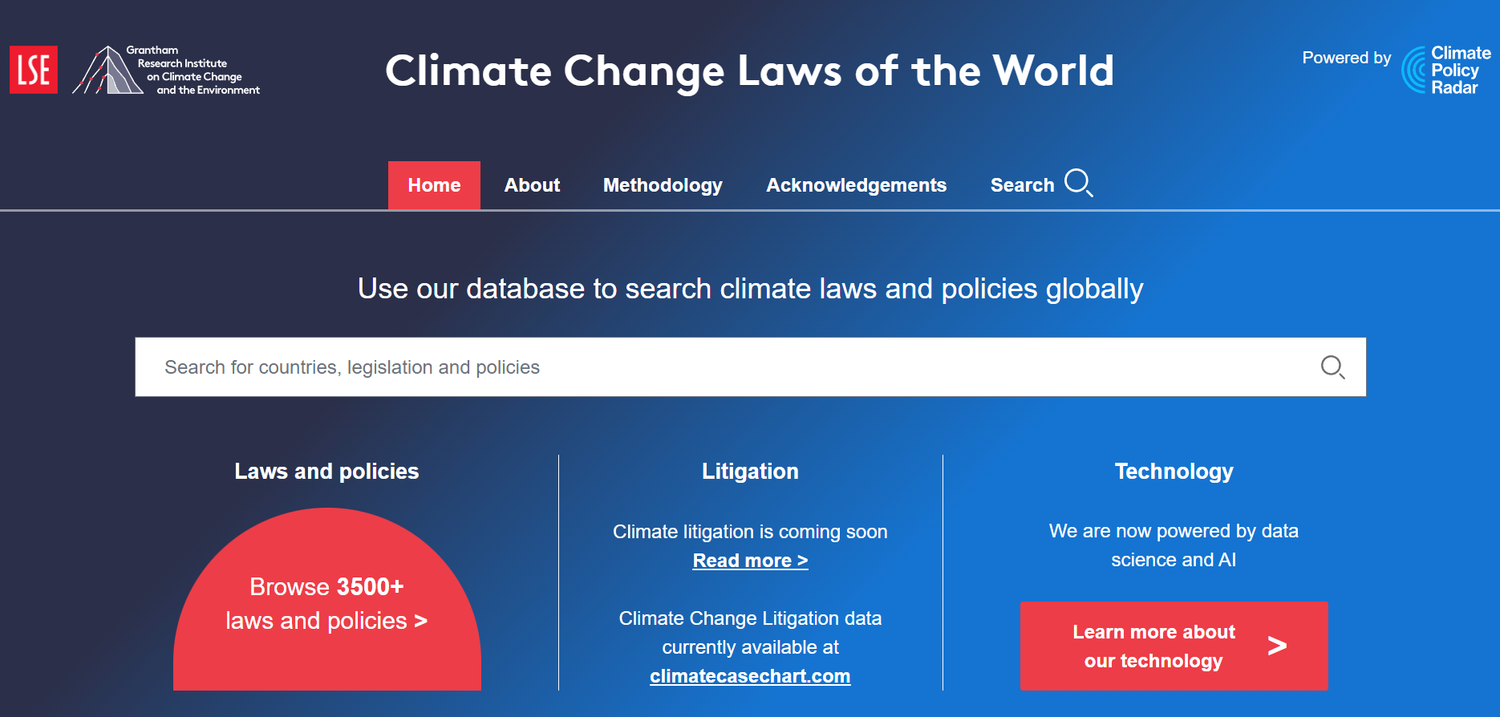Image resolution: width=1500 pixels, height=717 pixels.
Task: Open the Methodology page
Action: (x=663, y=185)
